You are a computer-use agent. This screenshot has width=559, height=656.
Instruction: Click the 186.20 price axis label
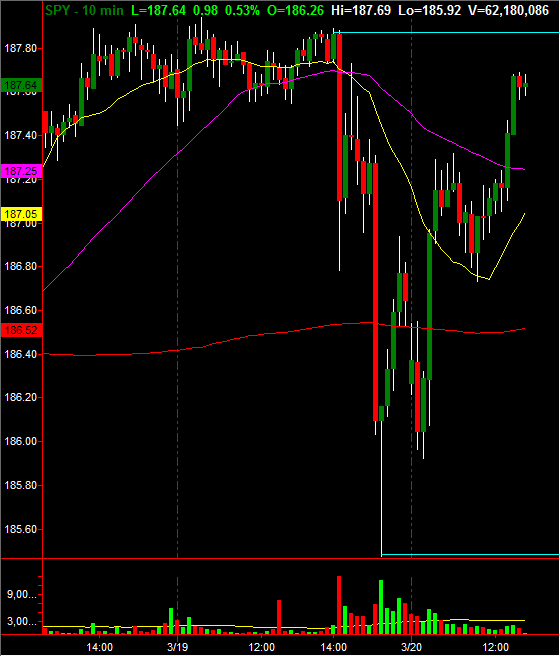click(20, 397)
